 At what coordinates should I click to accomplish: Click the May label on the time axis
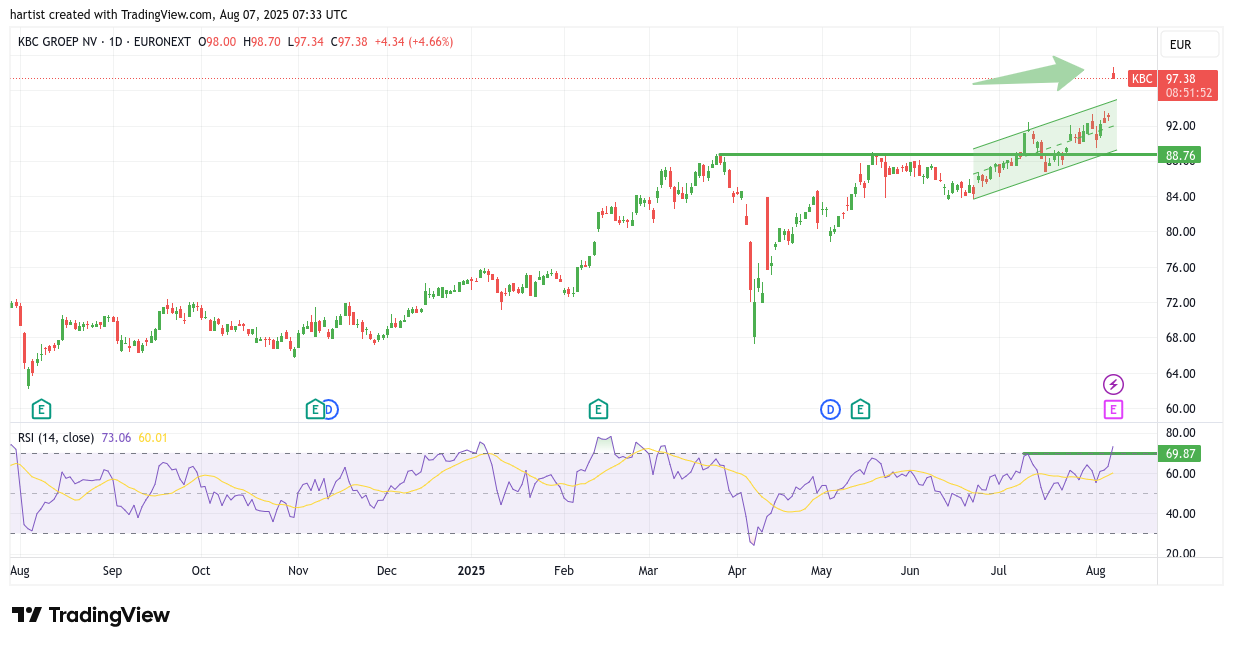(x=822, y=571)
